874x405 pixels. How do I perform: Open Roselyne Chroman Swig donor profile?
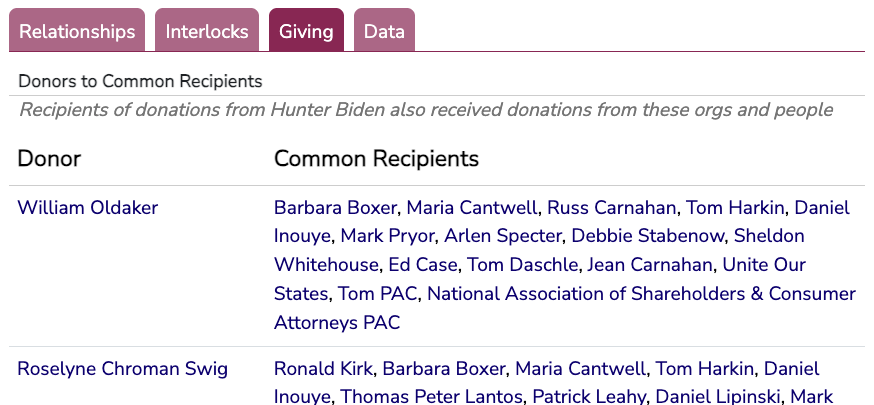122,369
